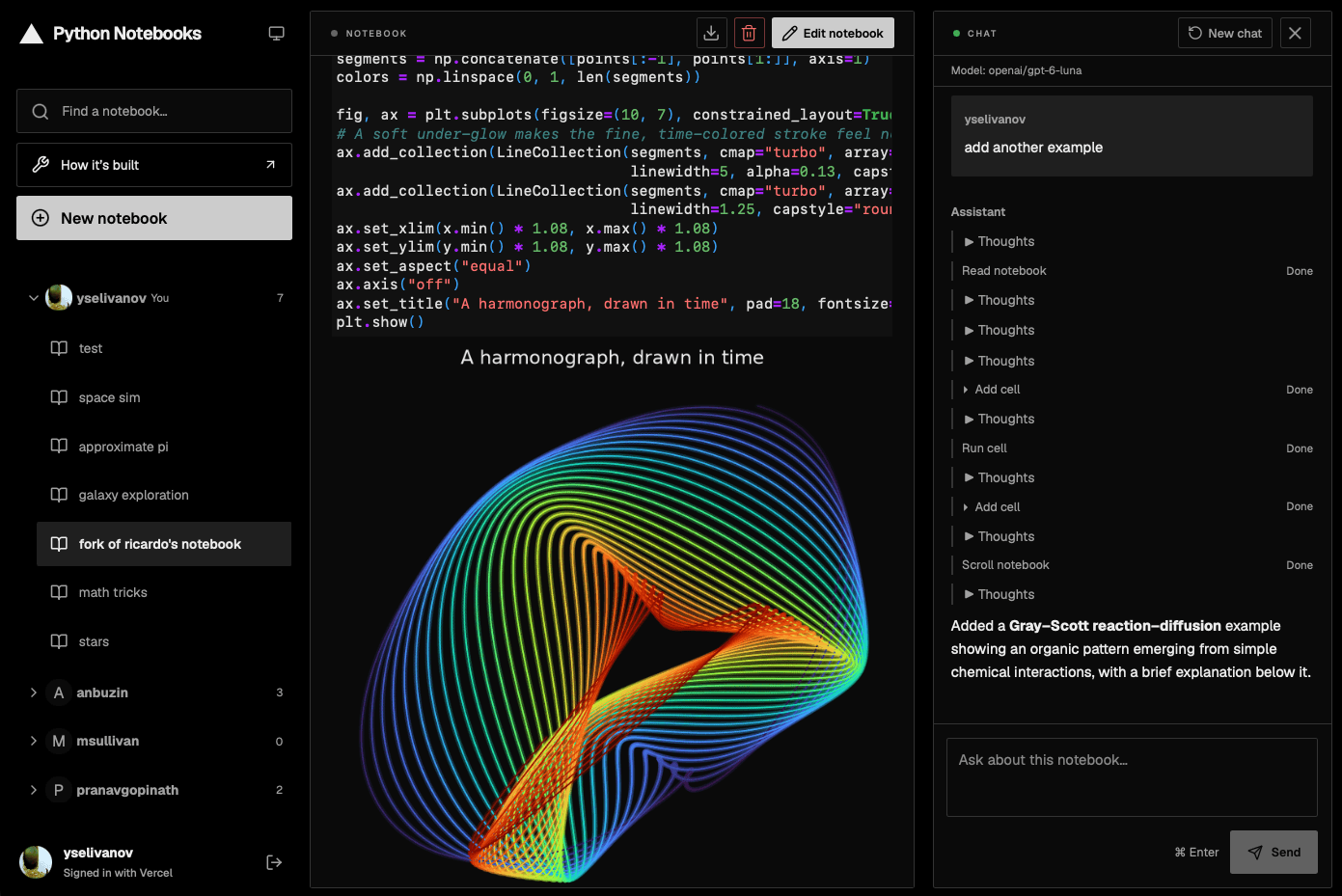Open the stars notebook
1342x896 pixels.
pyautogui.click(x=164, y=641)
